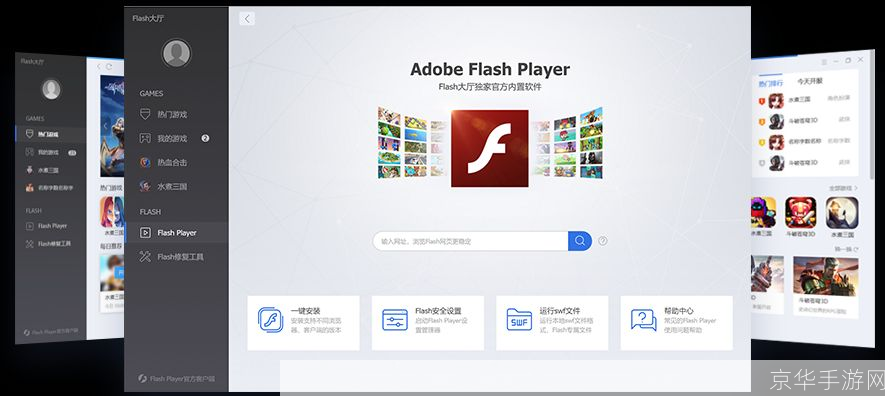The image size is (885, 396).
Task: Click the large red Flash Player logo
Action: 489,148
